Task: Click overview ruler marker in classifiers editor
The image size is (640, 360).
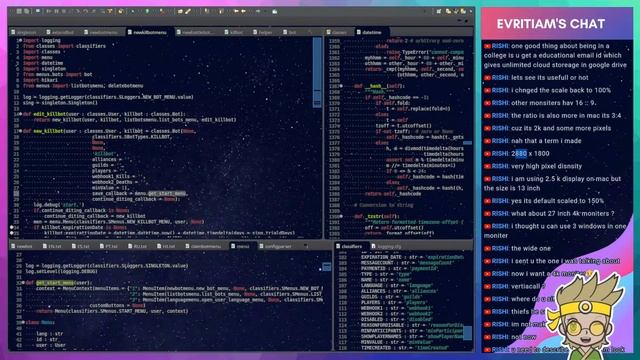Action: [467, 333]
